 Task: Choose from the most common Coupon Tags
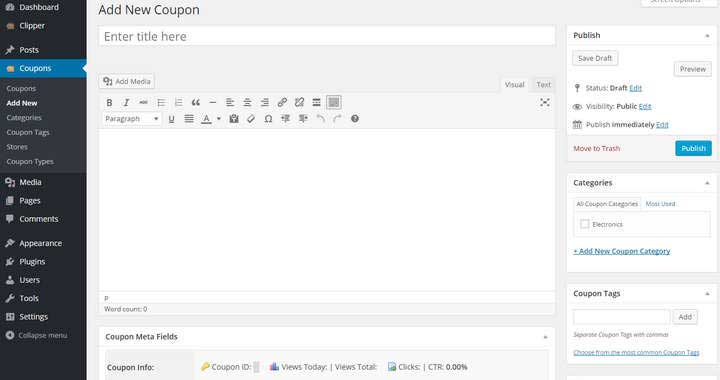pyautogui.click(x=636, y=352)
